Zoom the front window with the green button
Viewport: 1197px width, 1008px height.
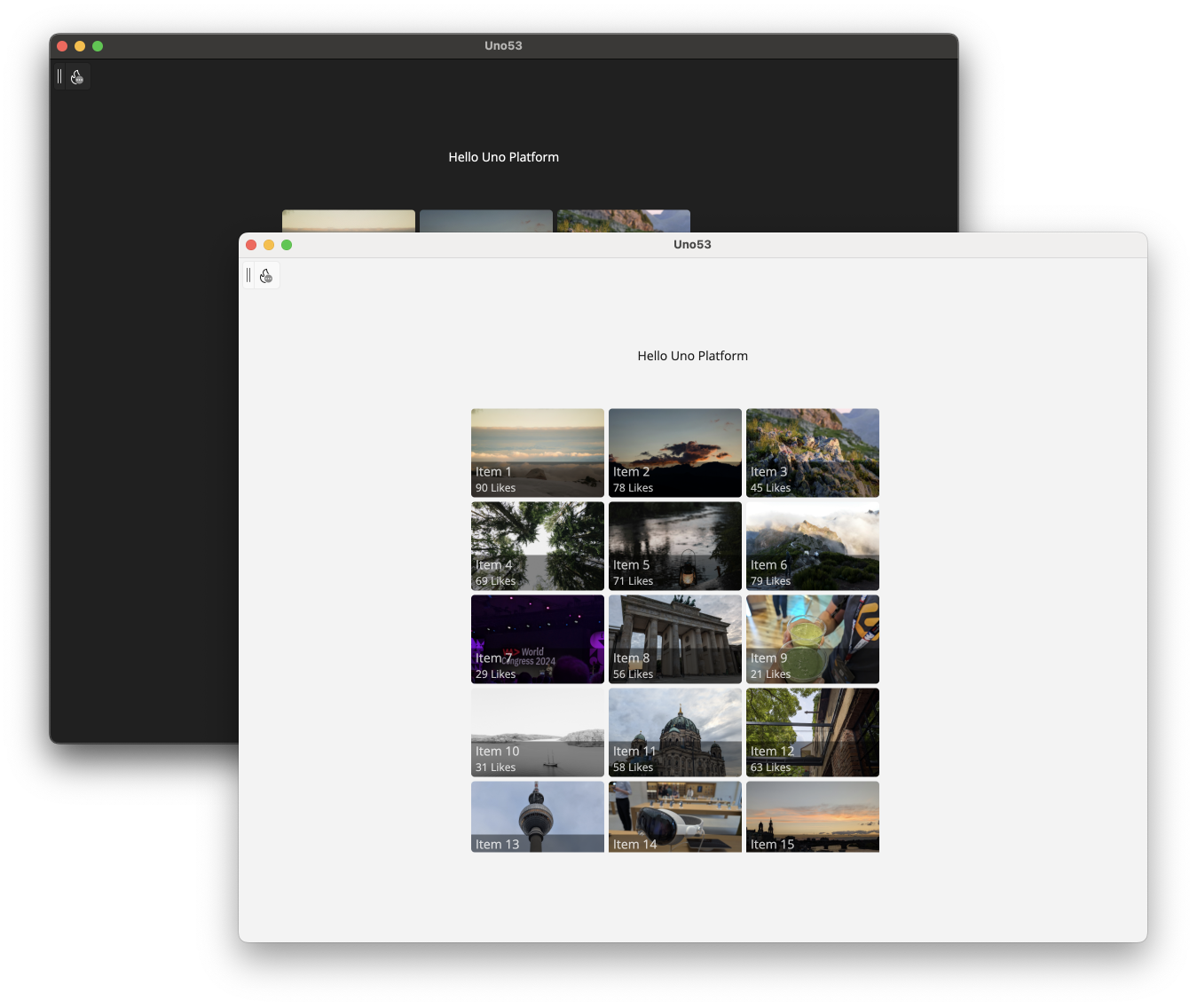(286, 245)
